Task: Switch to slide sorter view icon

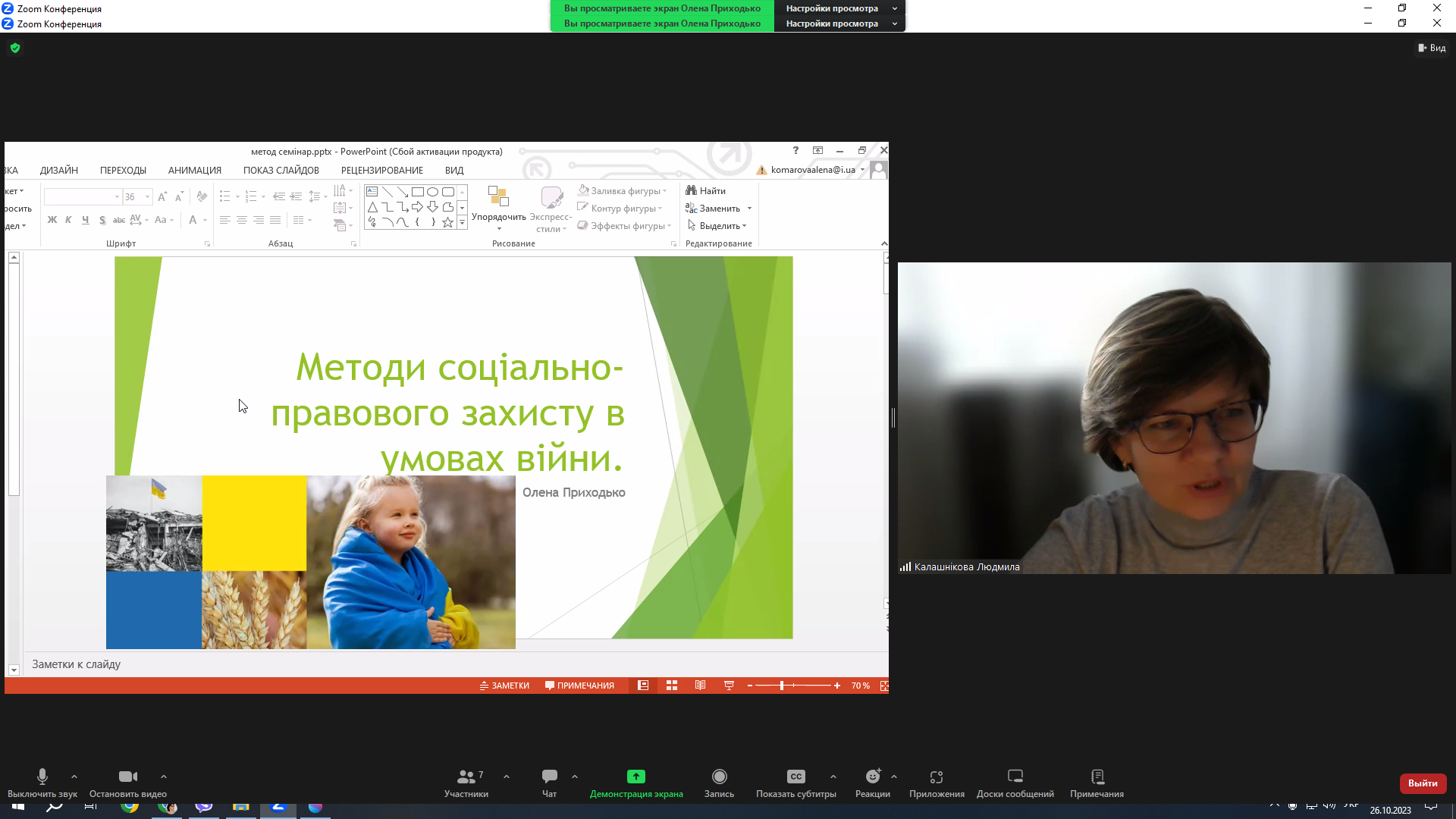Action: [x=672, y=686]
